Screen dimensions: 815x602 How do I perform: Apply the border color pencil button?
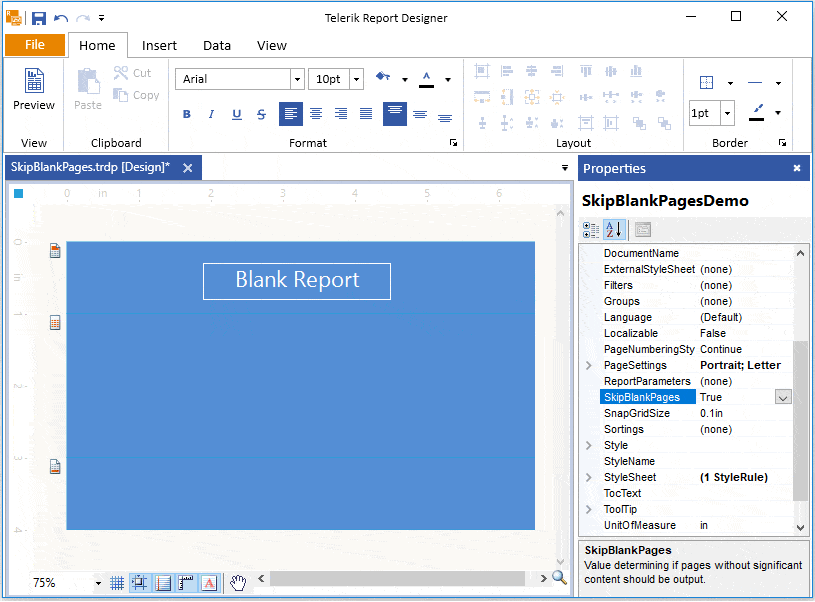(757, 112)
